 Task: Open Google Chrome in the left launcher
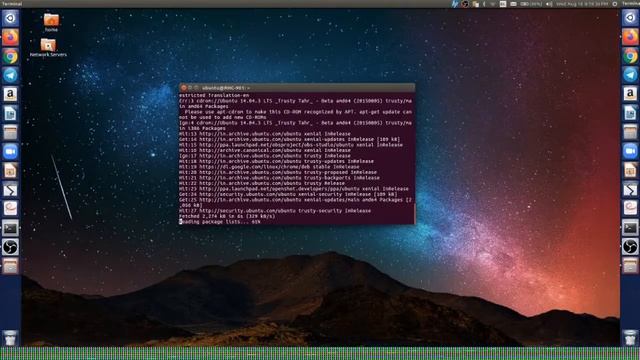[x=10, y=56]
